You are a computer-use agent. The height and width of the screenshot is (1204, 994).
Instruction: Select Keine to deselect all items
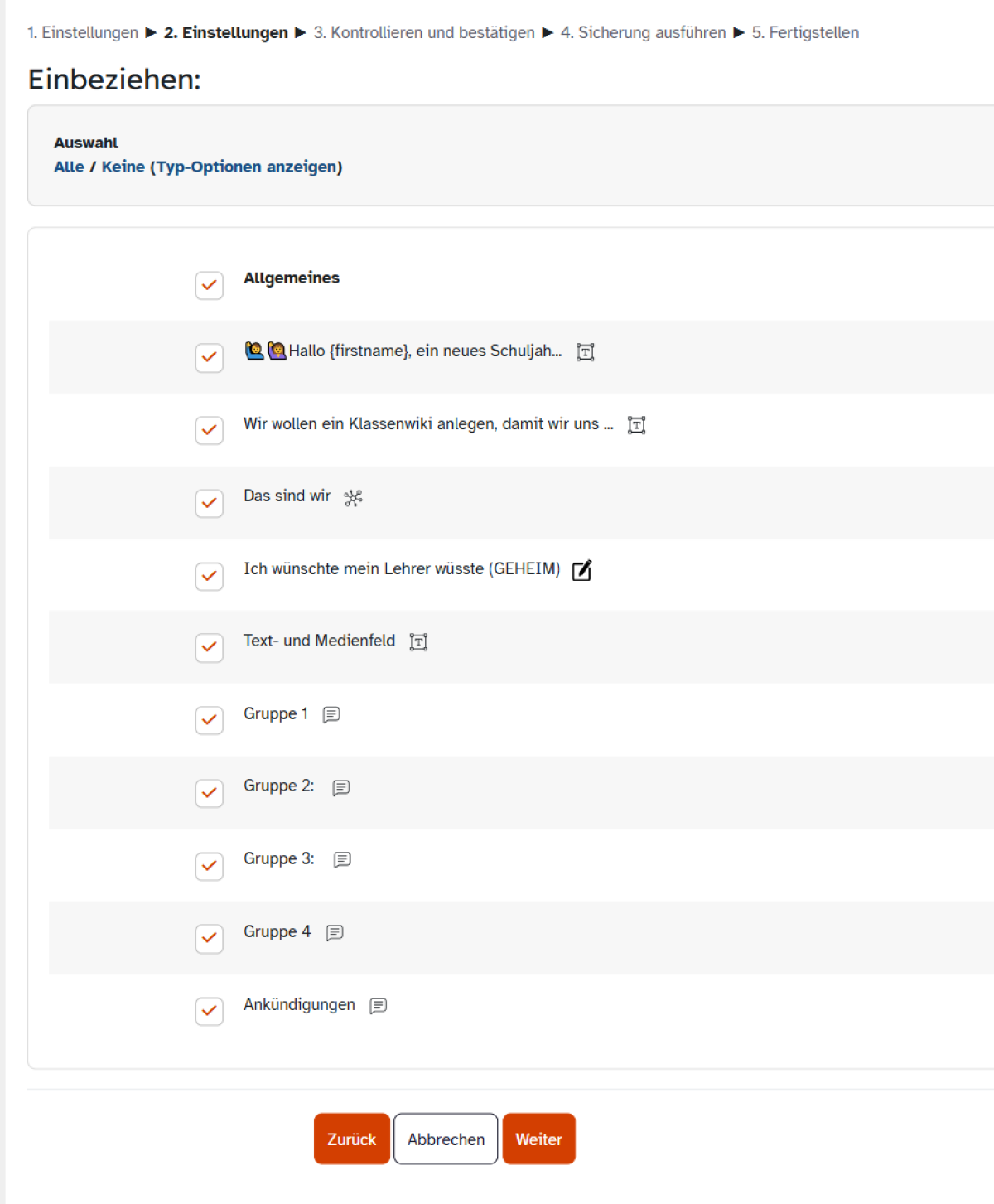[x=123, y=167]
